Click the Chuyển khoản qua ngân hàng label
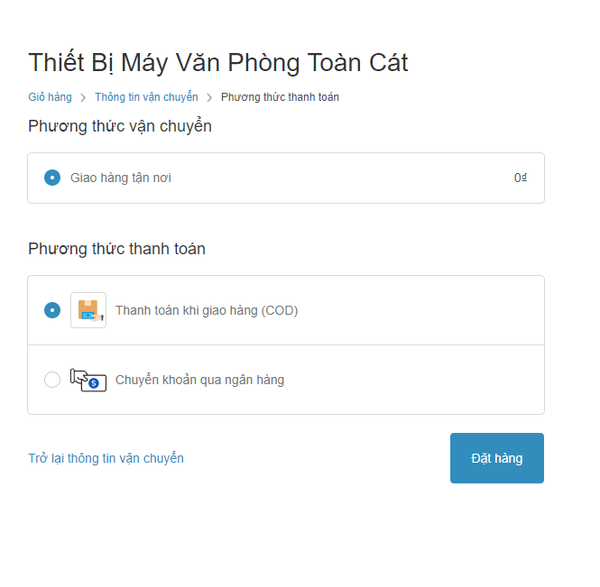The image size is (600, 587). (200, 380)
